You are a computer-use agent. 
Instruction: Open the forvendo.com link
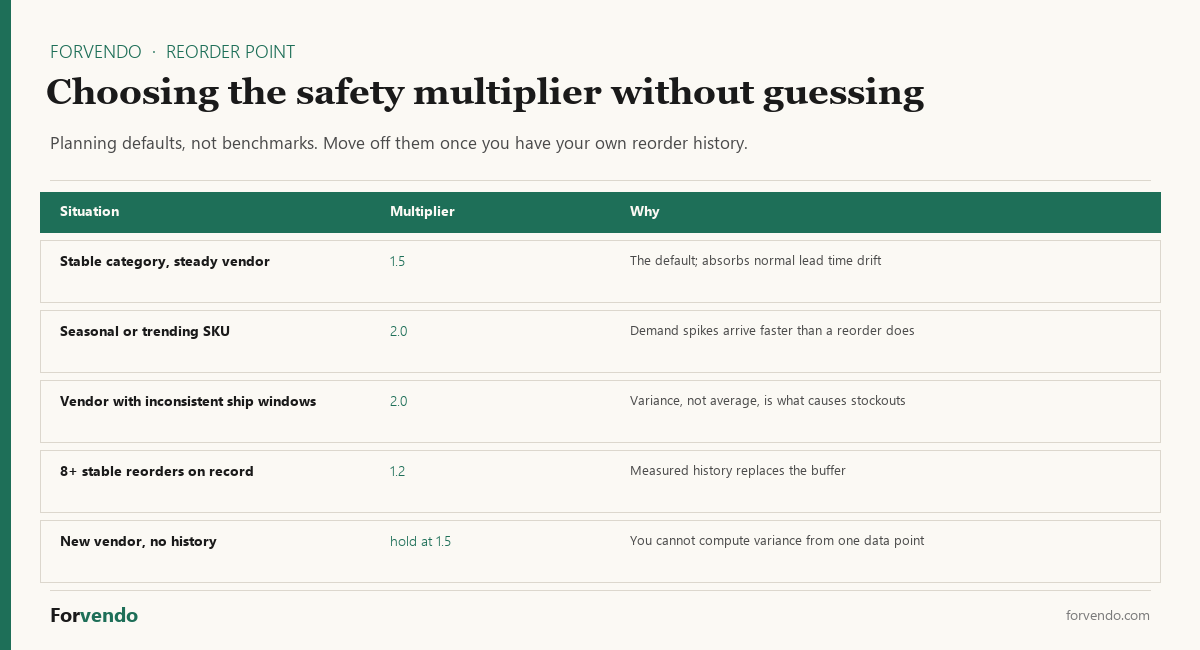click(x=1108, y=615)
